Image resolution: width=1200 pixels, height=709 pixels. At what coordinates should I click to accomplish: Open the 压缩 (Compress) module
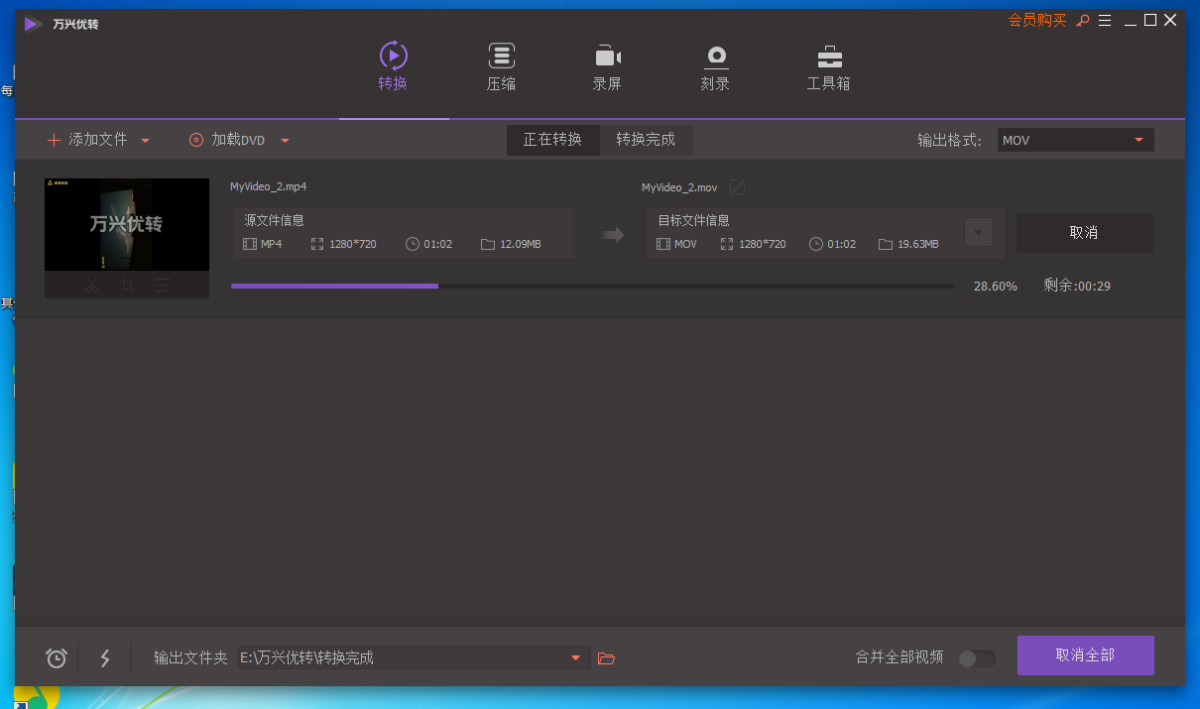pyautogui.click(x=501, y=67)
